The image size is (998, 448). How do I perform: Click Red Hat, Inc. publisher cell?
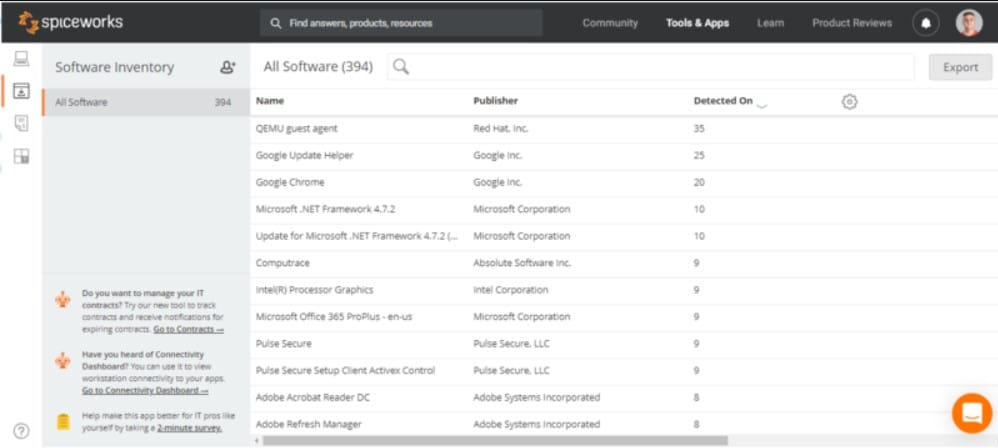501,129
